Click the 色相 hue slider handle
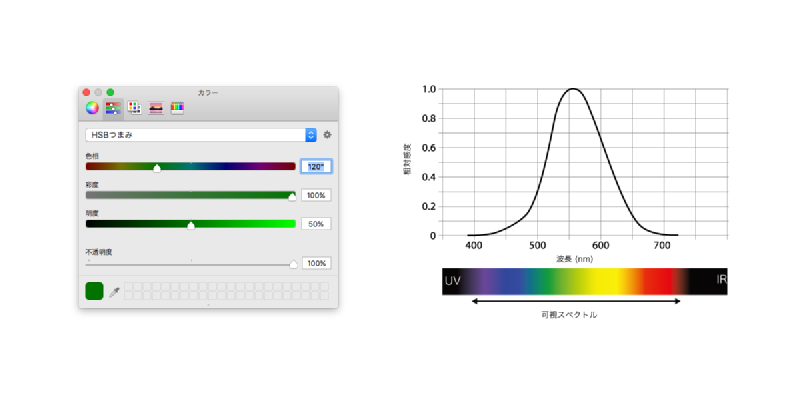The image size is (800, 400). pos(157,168)
